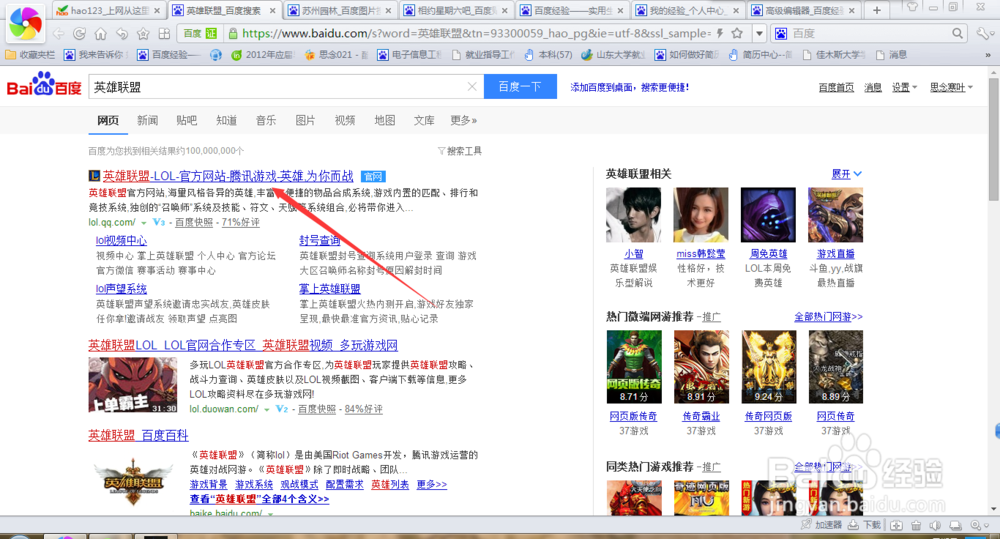The image size is (1000, 539).
Task: Open 多玩游戏网 英雄联盟LOL result link
Action: pyautogui.click(x=243, y=345)
